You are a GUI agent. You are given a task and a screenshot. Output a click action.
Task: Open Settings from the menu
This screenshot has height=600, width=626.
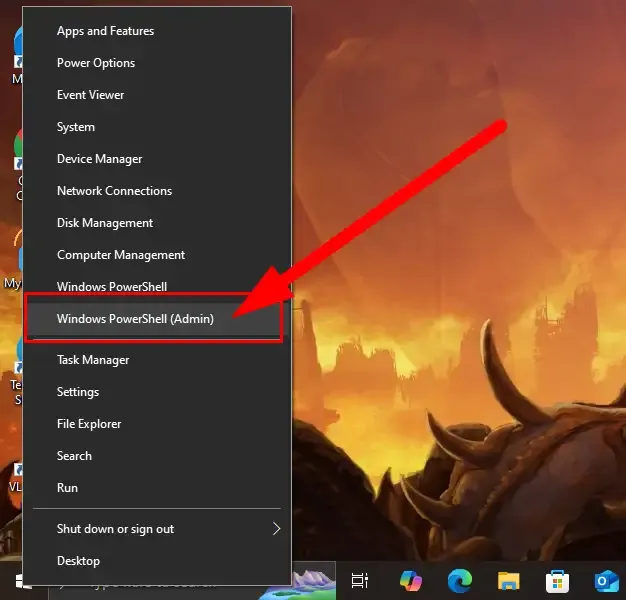tap(157, 392)
